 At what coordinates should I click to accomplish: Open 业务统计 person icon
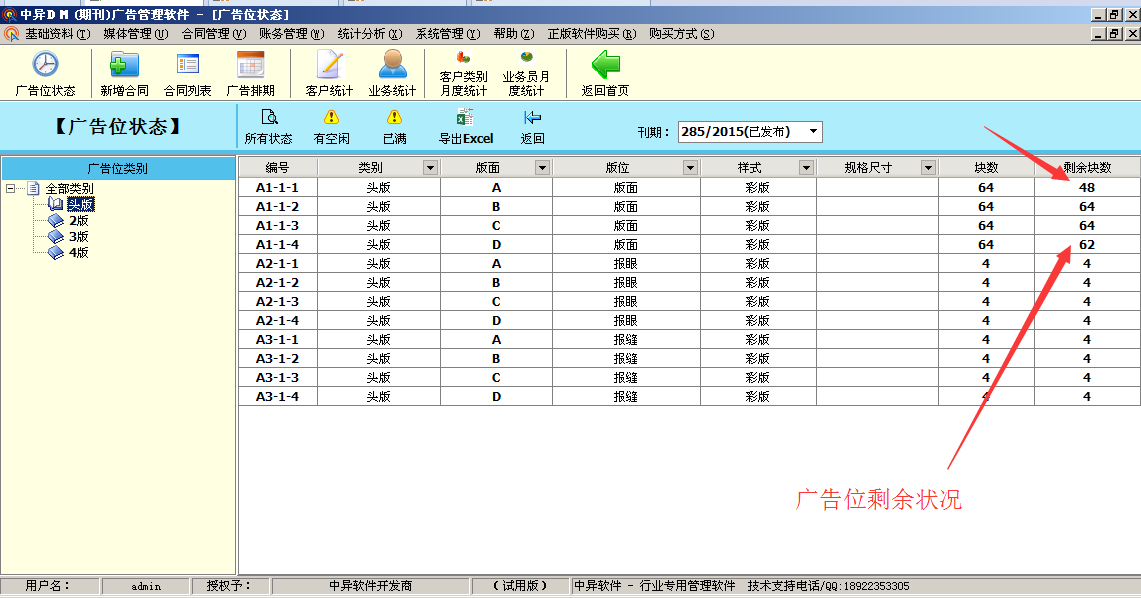pos(392,66)
